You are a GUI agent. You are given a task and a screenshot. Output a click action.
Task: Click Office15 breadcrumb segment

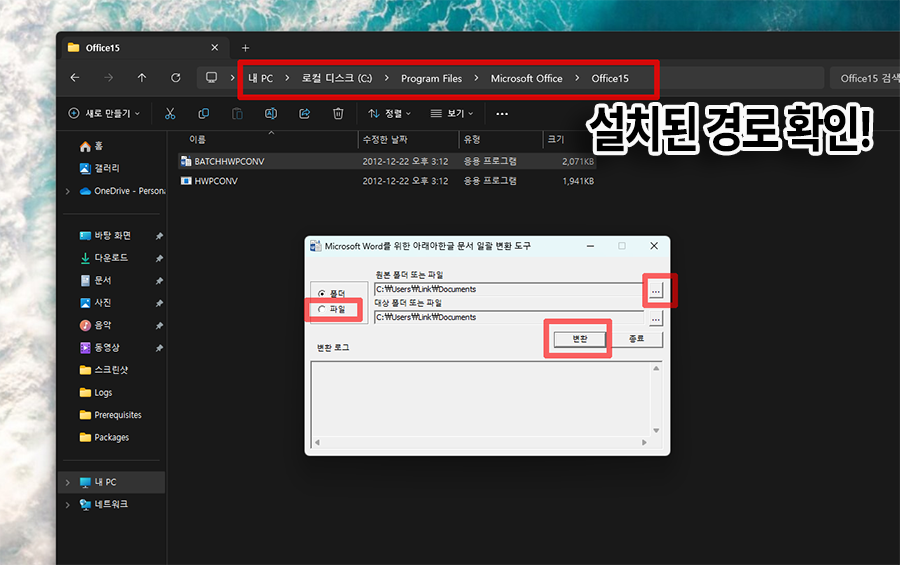click(x=610, y=78)
